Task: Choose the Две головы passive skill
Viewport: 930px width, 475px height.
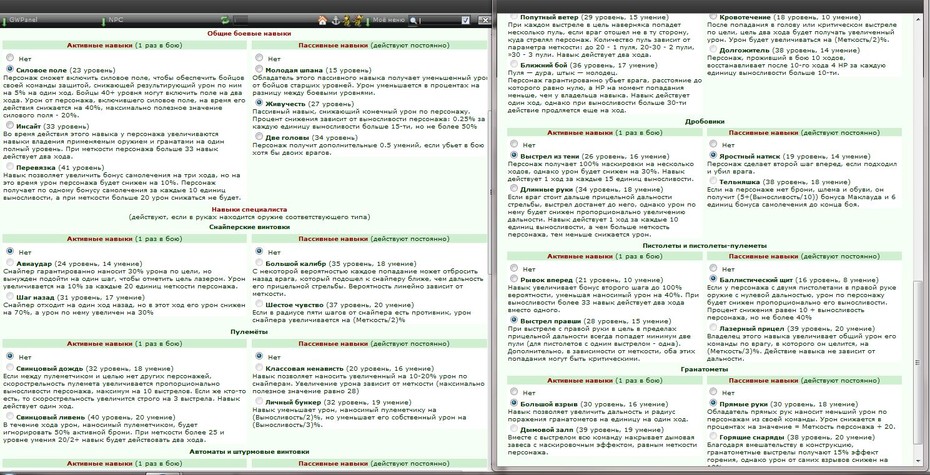Action: pyautogui.click(x=259, y=136)
